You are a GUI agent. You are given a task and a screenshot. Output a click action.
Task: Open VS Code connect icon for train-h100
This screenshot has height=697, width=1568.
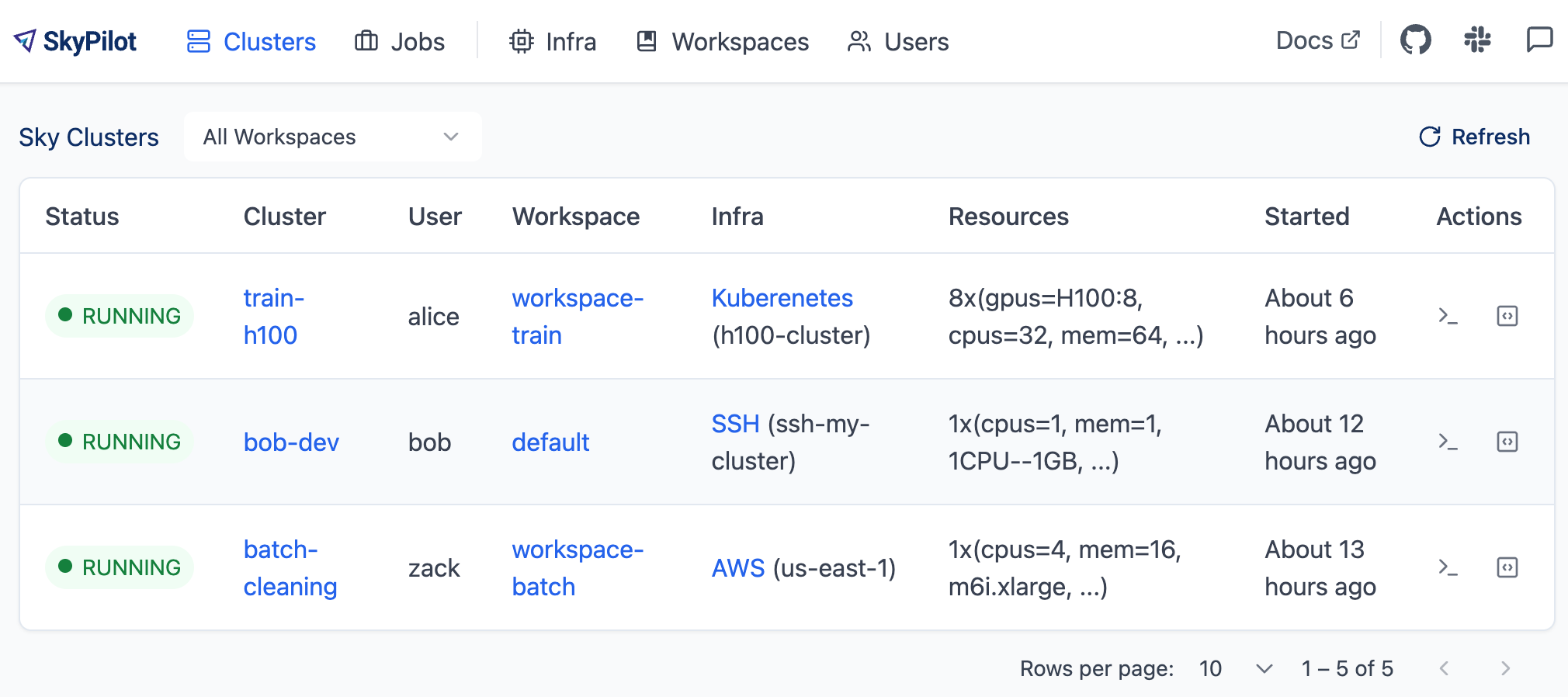pos(1507,316)
